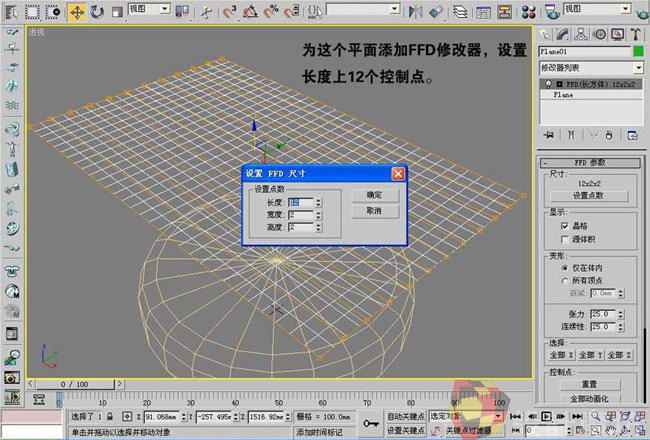Open the Schematic View icon
The width and height of the screenshot is (650, 440).
[504, 12]
